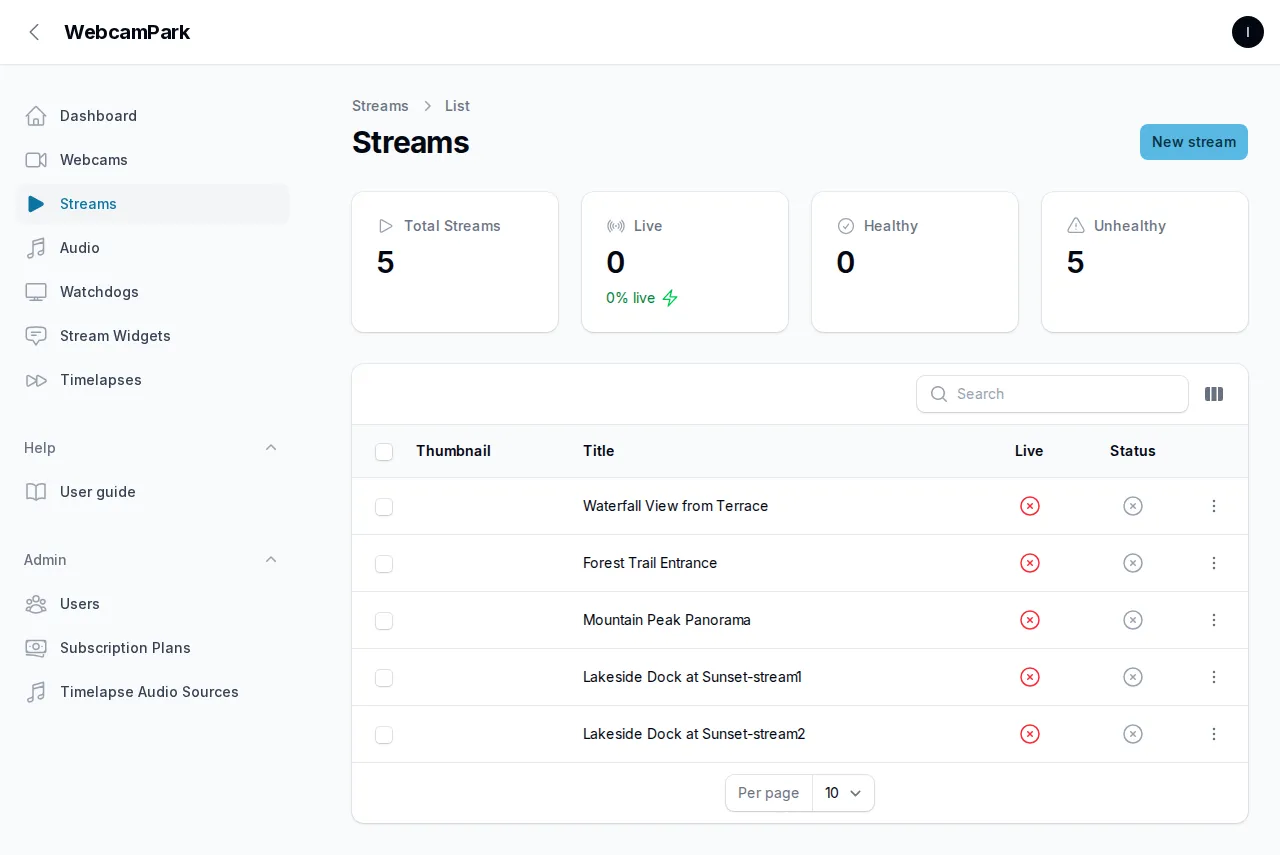The height and width of the screenshot is (855, 1280).
Task: Click the Webcams camera icon in the sidebar
Action: click(36, 160)
